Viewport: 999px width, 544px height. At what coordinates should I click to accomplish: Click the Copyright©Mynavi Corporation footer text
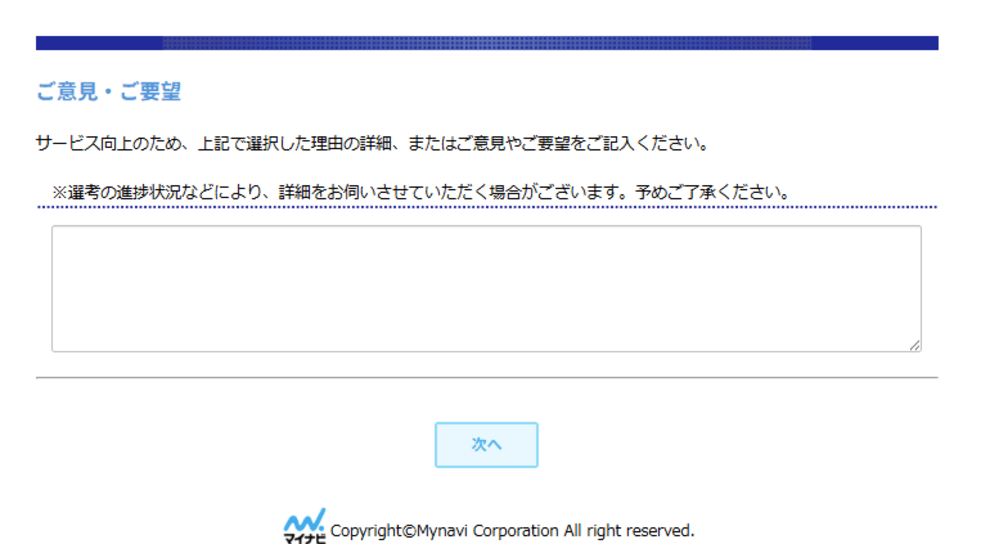512,531
